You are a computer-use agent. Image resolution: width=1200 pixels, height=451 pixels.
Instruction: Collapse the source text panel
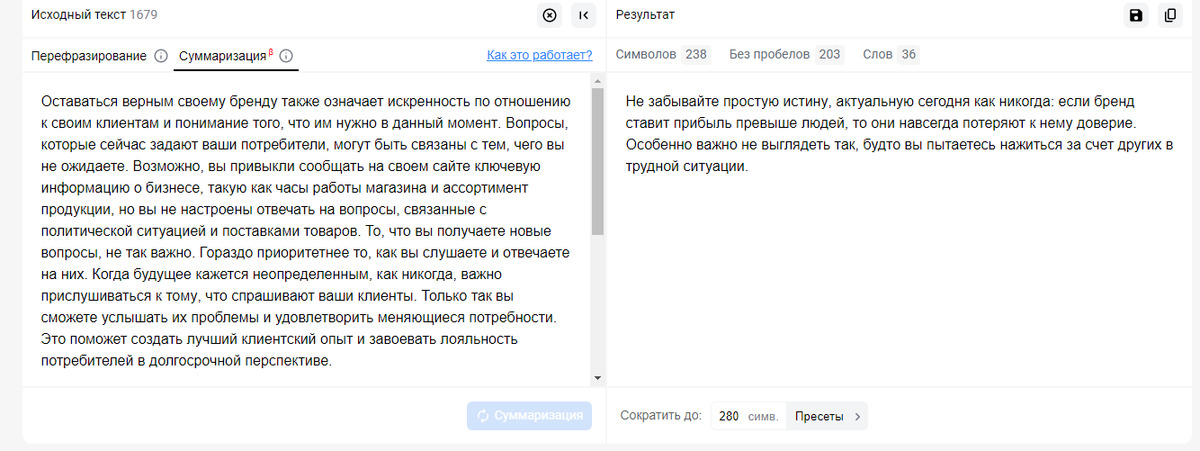[x=583, y=15]
